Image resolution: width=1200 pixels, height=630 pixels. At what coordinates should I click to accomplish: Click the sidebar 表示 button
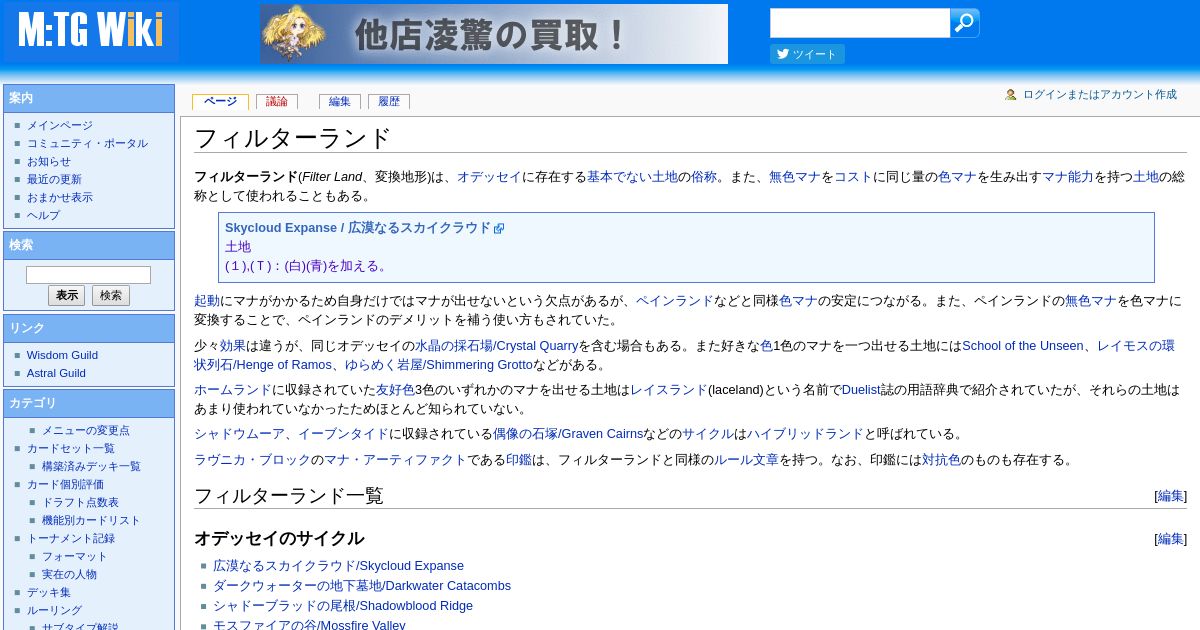point(66,296)
